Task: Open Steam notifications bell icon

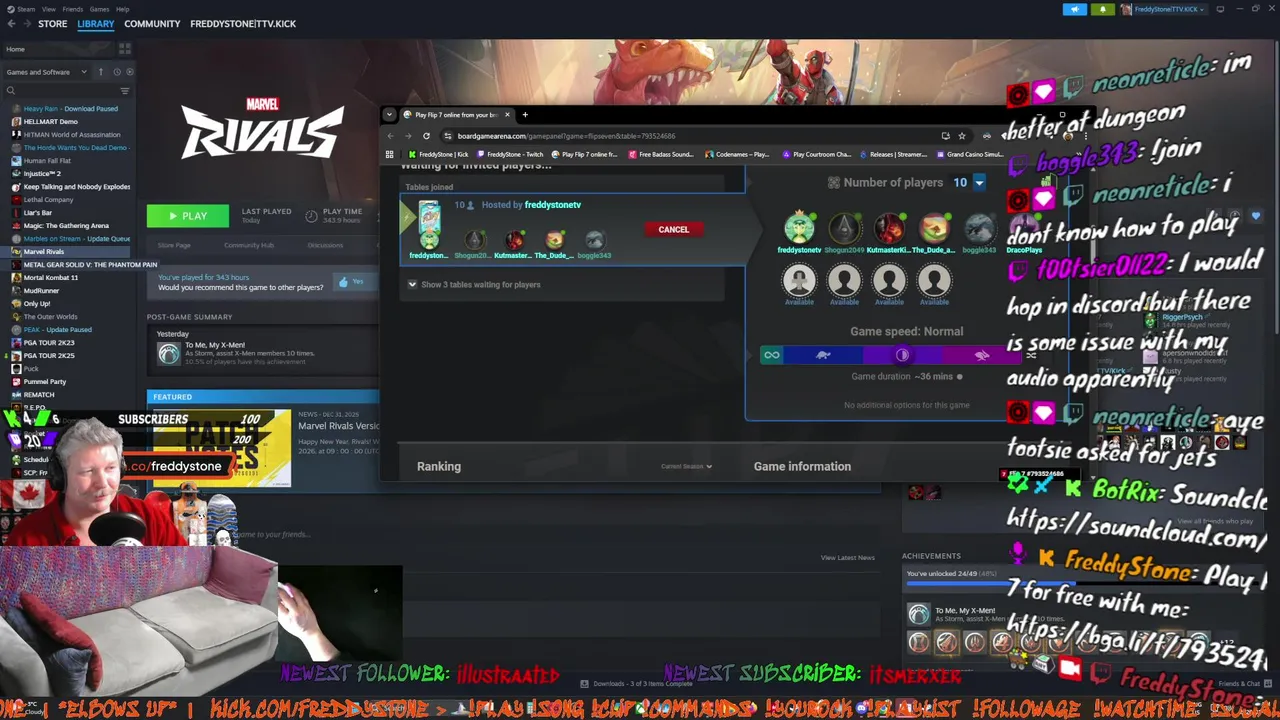Action: click(x=1103, y=10)
